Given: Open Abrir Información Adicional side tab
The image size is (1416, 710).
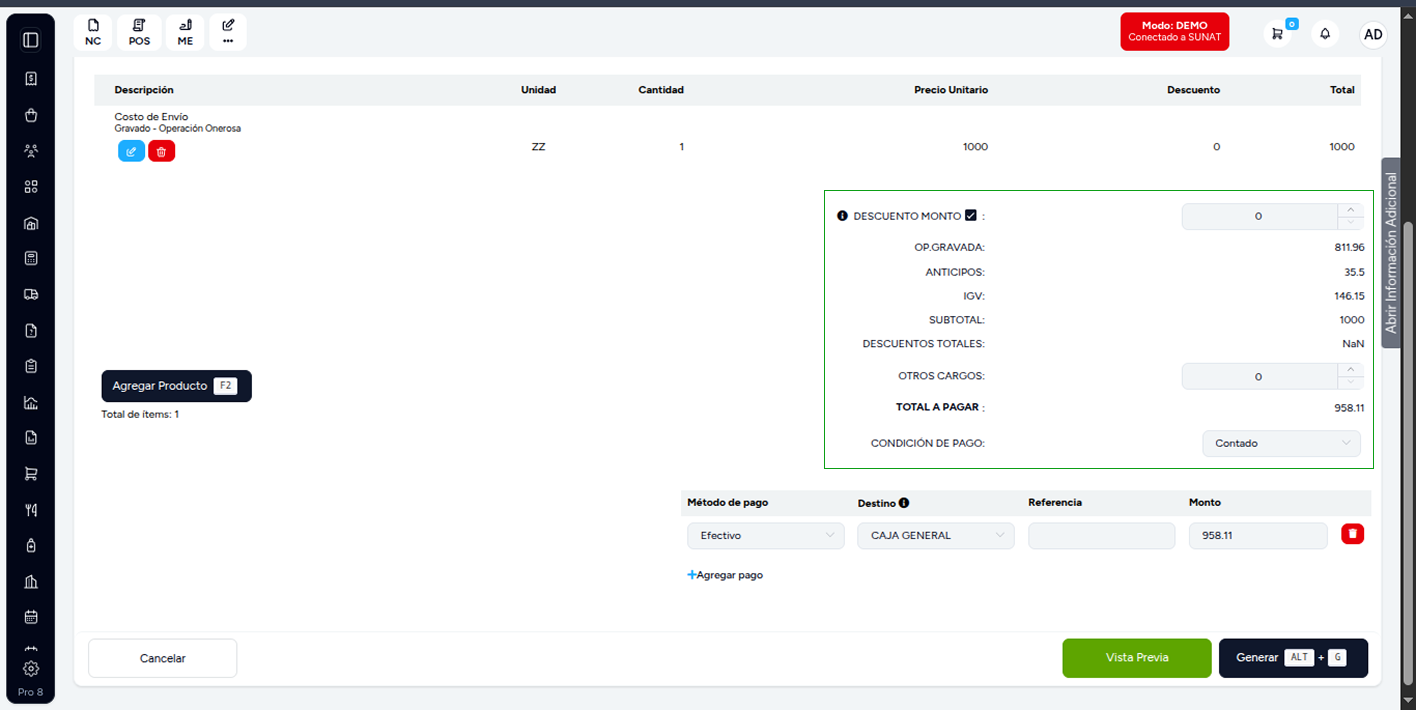Looking at the screenshot, I should [x=1391, y=253].
